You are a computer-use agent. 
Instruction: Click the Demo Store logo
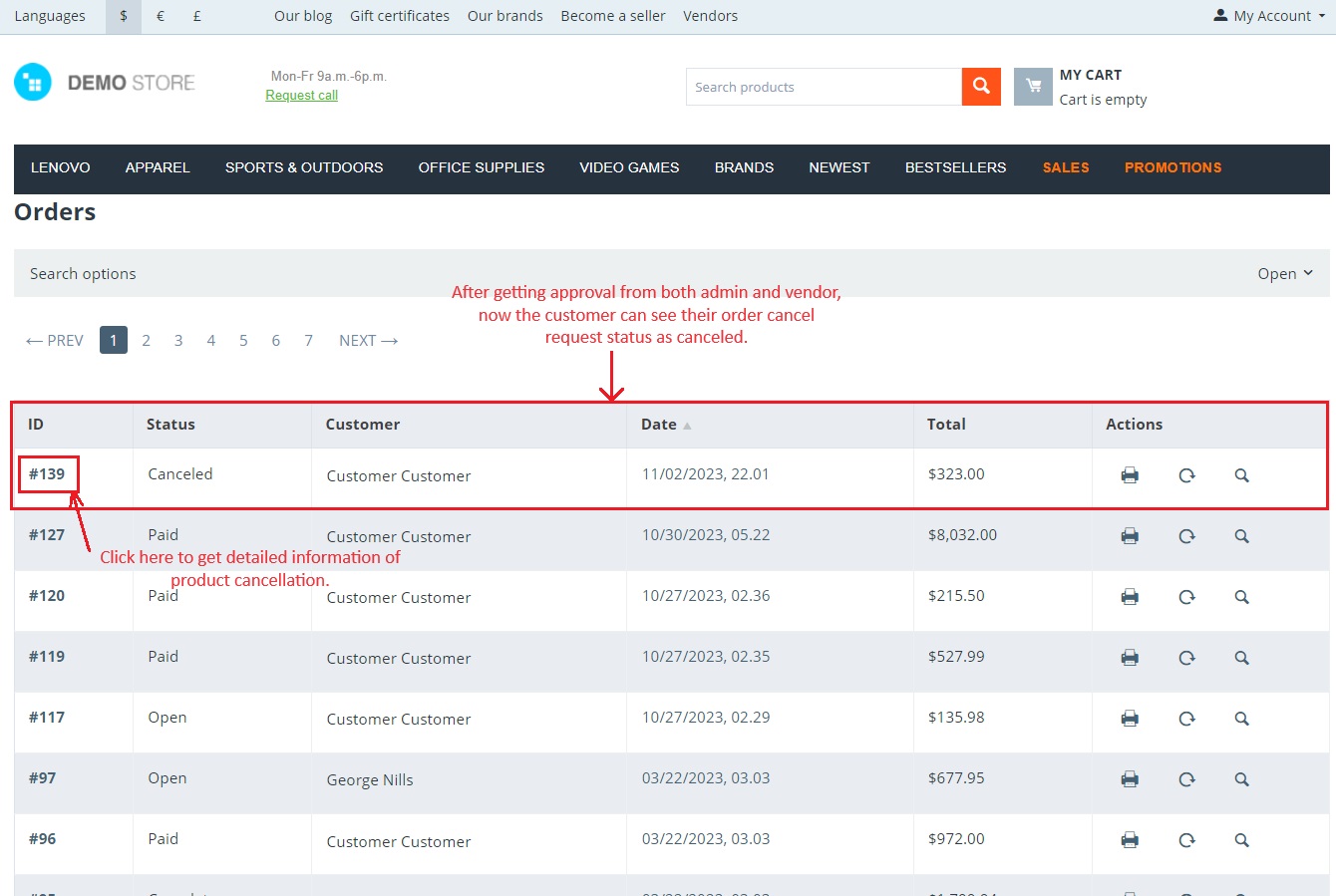coord(105,83)
